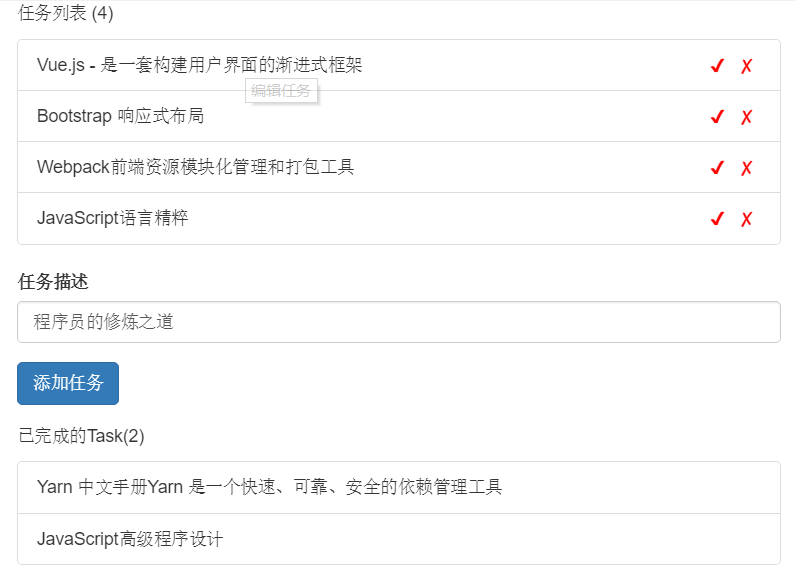This screenshot has width=795, height=573.
Task: Delete the Vue.js task with red X
Action: 746,66
